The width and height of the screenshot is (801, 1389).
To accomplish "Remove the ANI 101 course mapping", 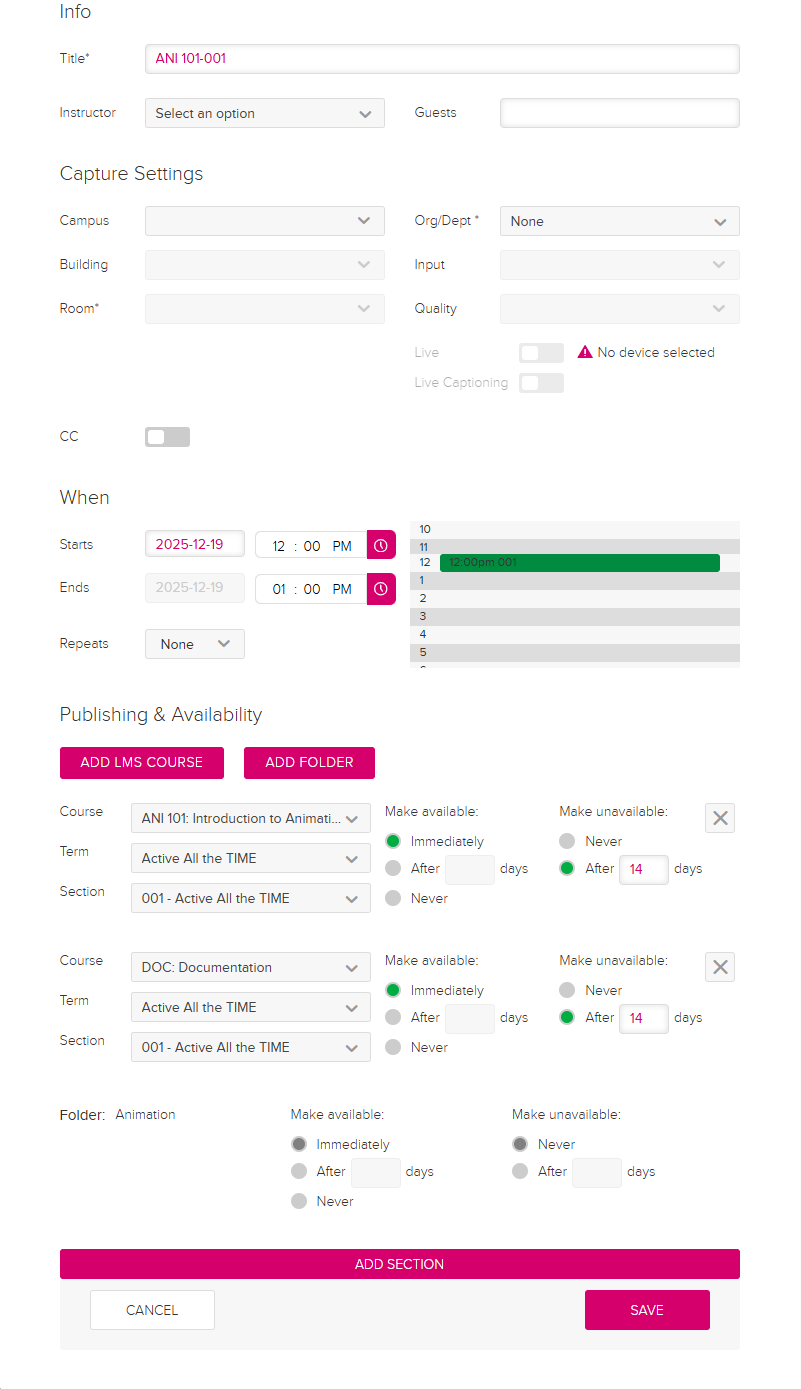I will [x=719, y=817].
